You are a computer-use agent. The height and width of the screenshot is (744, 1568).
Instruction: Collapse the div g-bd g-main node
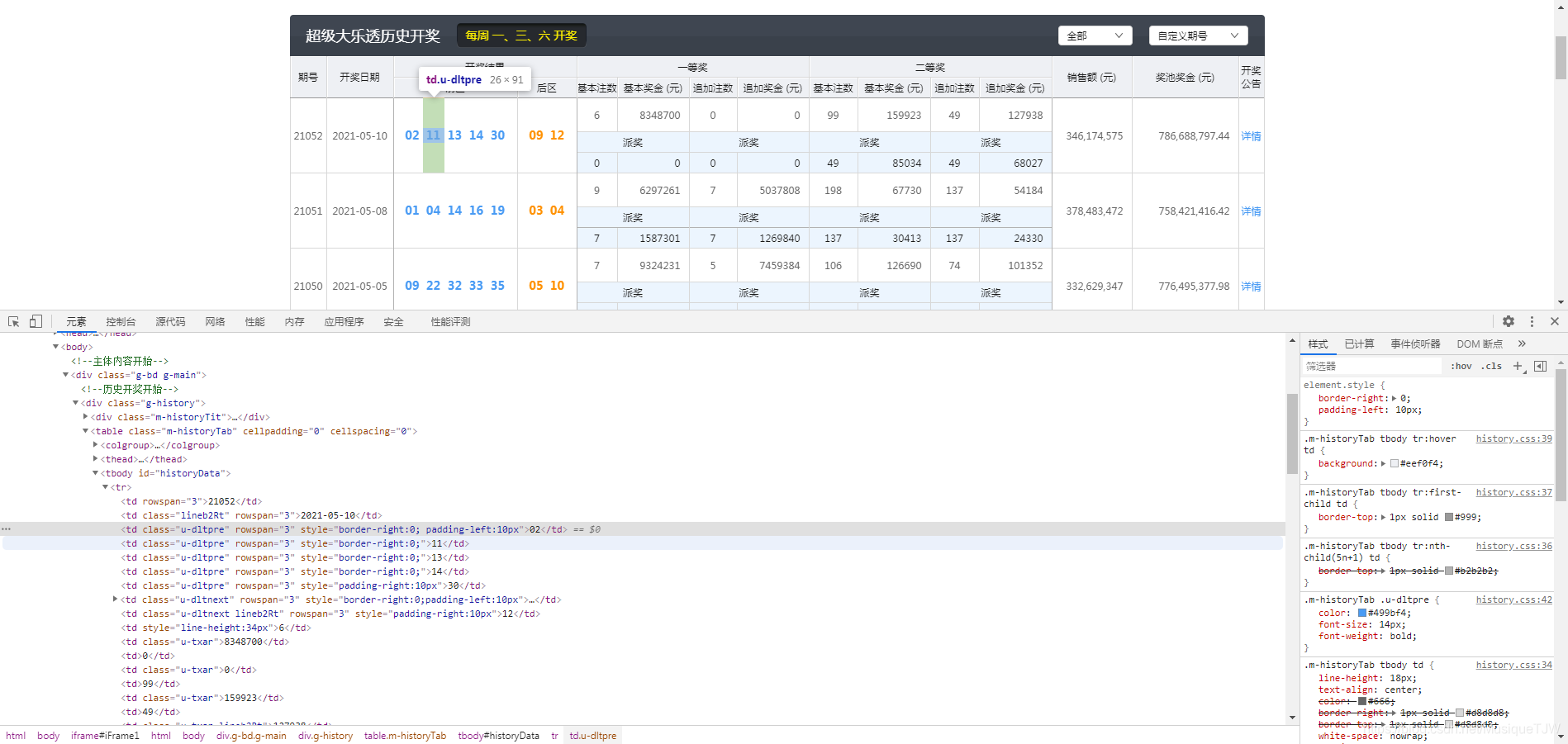tap(66, 375)
